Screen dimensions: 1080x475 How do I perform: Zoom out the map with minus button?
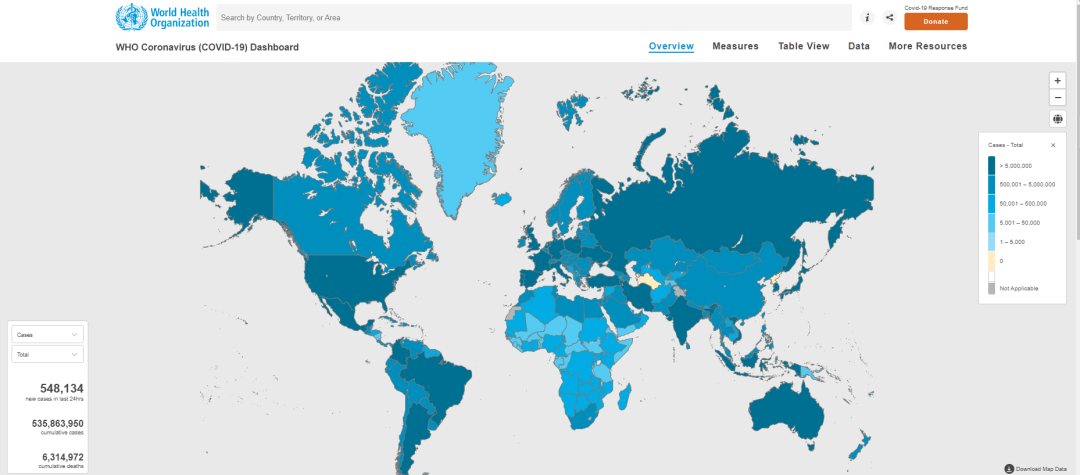coord(1058,98)
